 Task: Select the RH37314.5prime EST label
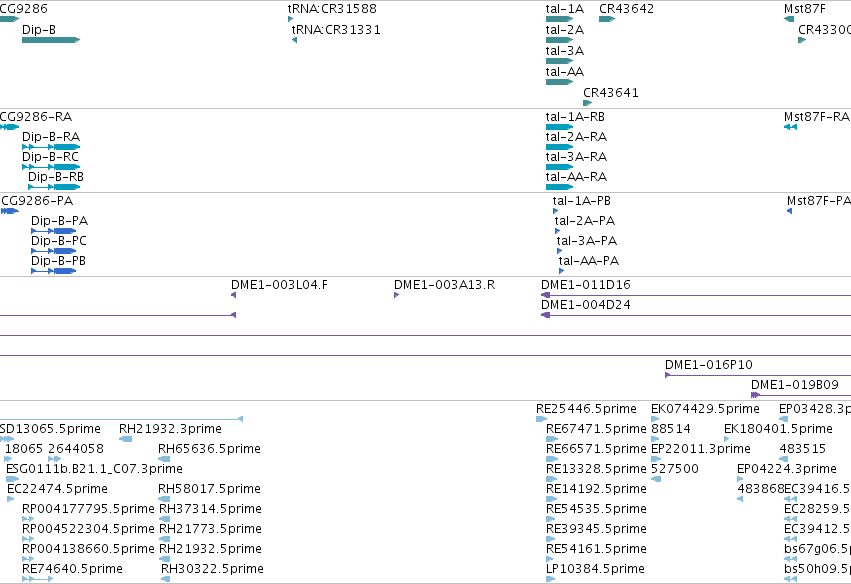pos(211,509)
